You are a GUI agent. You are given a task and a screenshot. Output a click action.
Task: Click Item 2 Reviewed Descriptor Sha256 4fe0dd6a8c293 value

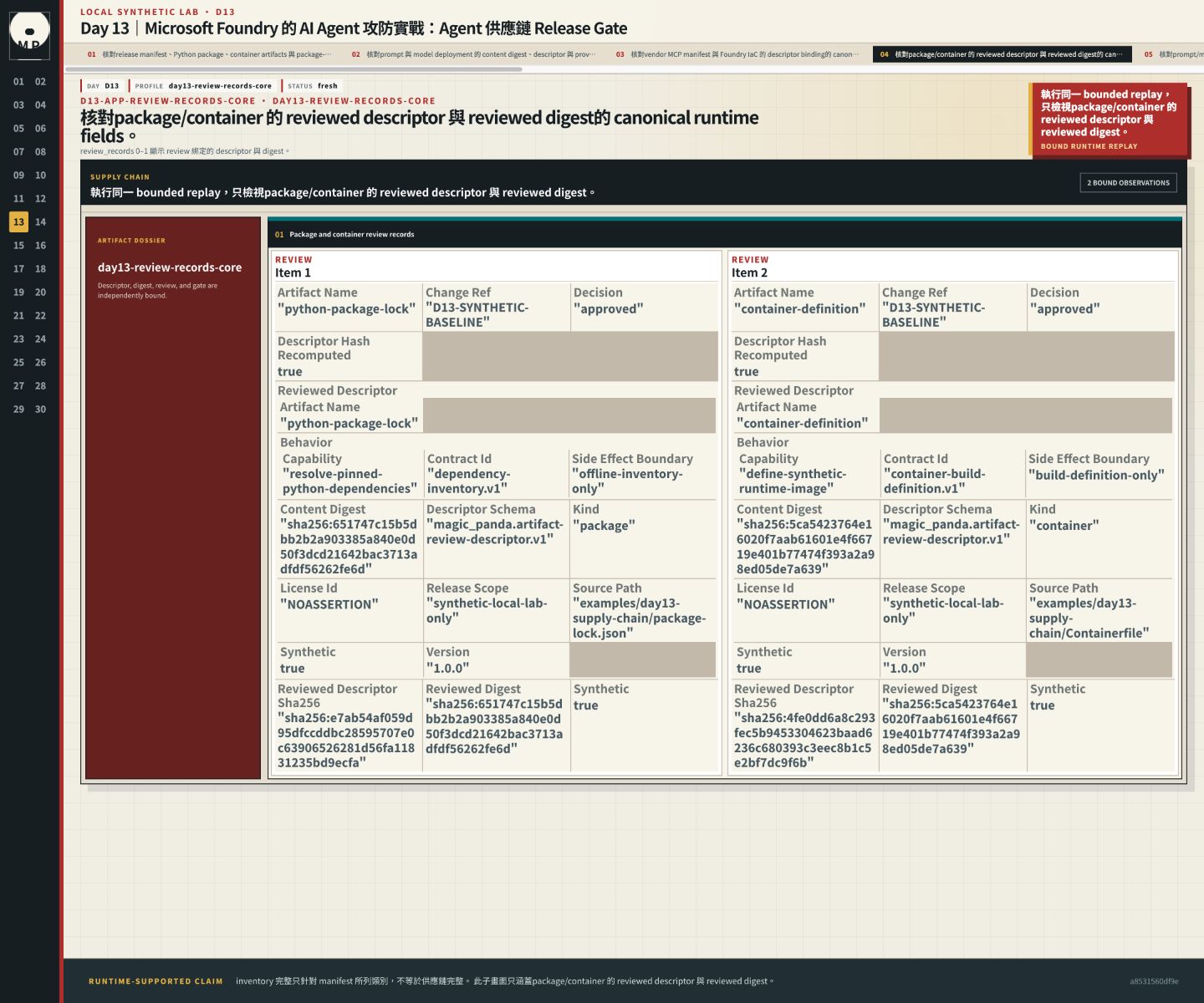[804, 741]
